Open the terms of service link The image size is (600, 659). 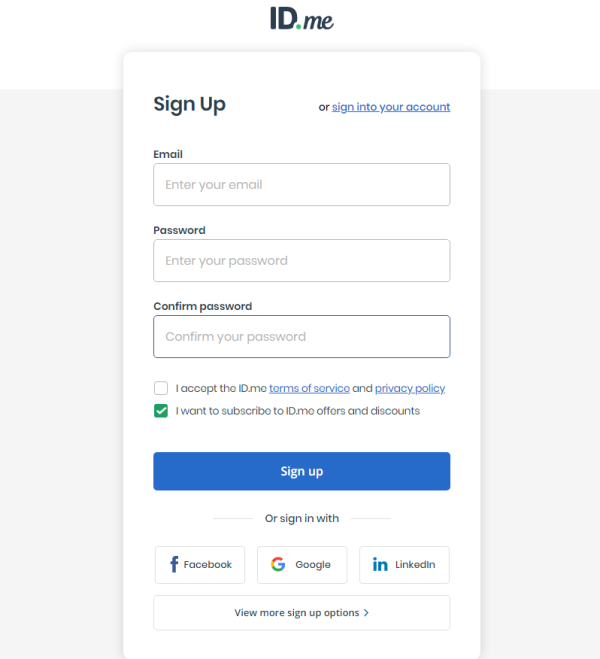click(309, 388)
